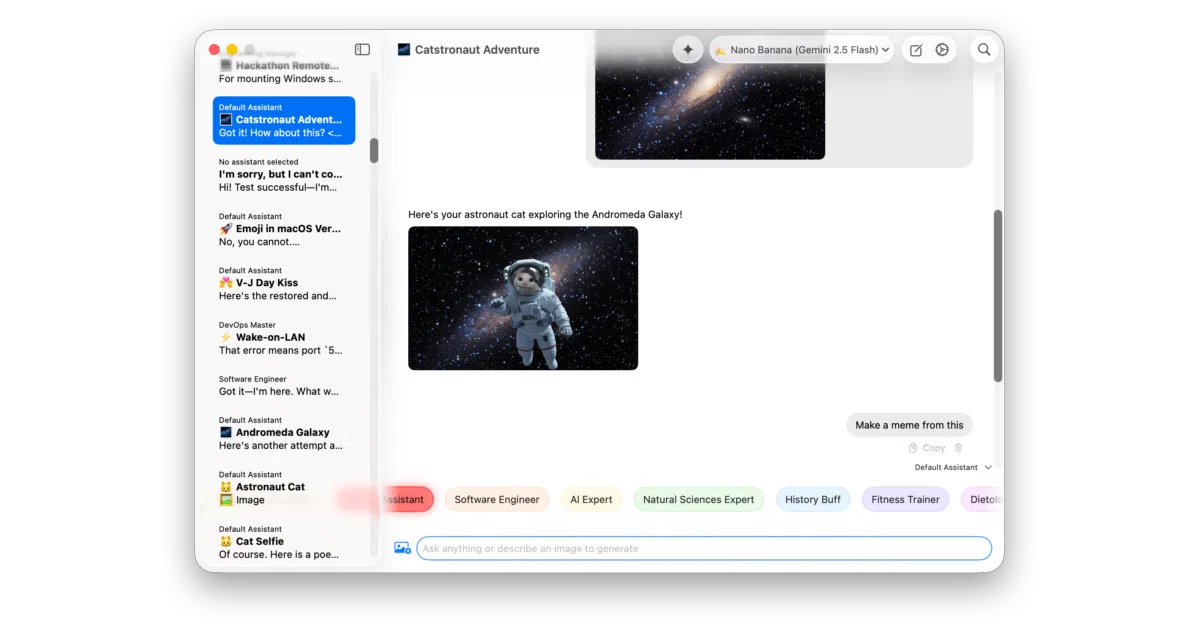This screenshot has height=630, width=1200.
Task: Copy the message with Copy button
Action: (927, 448)
